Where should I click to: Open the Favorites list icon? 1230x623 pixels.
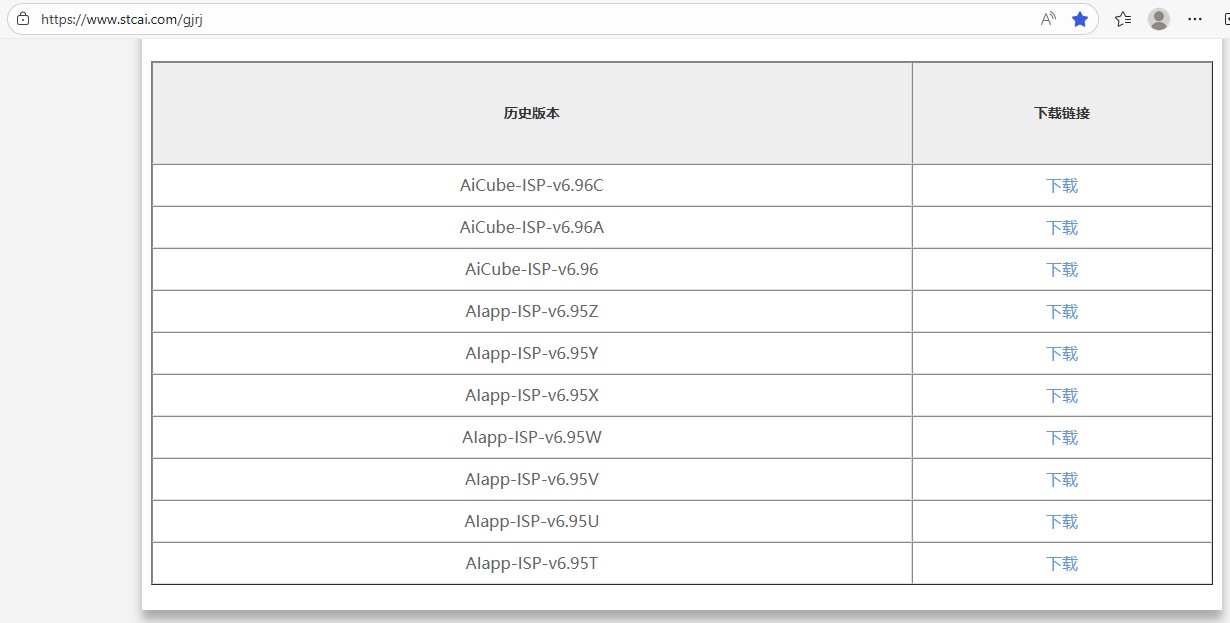pyautogui.click(x=1123, y=19)
